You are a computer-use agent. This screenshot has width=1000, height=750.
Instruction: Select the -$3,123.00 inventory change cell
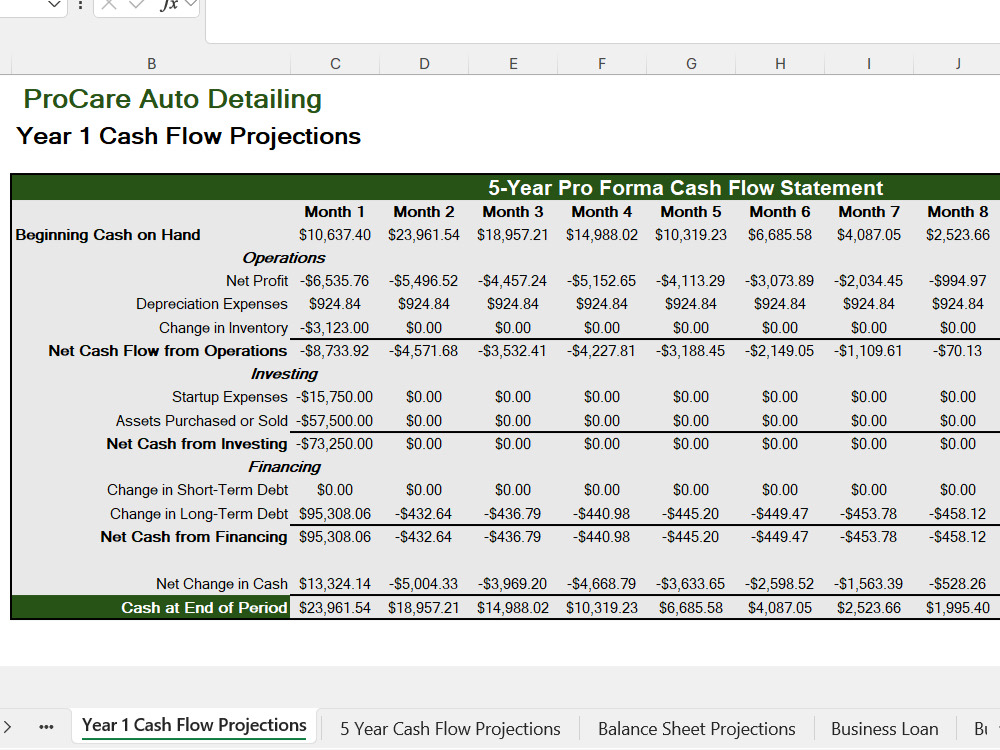pos(335,328)
